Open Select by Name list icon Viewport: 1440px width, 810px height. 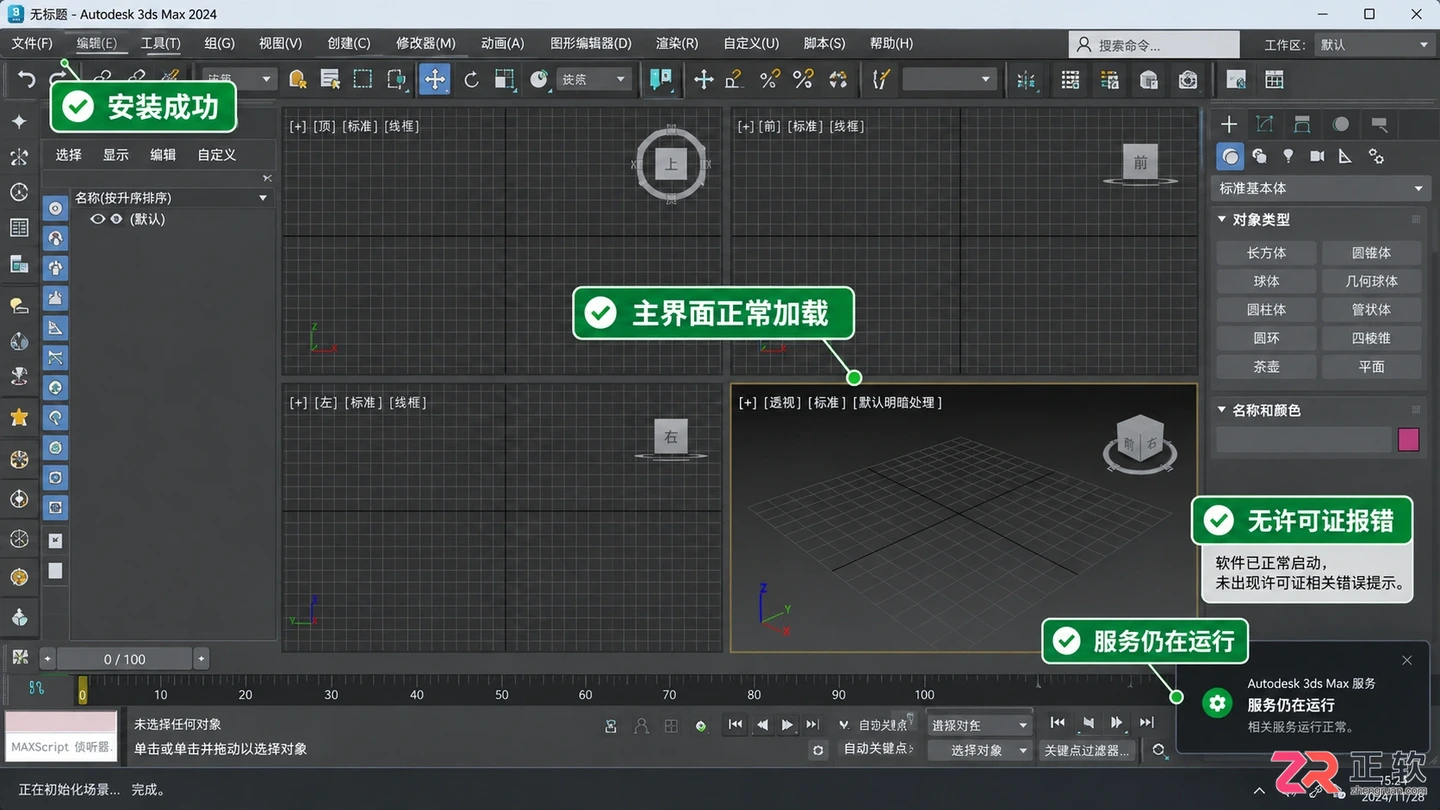330,79
